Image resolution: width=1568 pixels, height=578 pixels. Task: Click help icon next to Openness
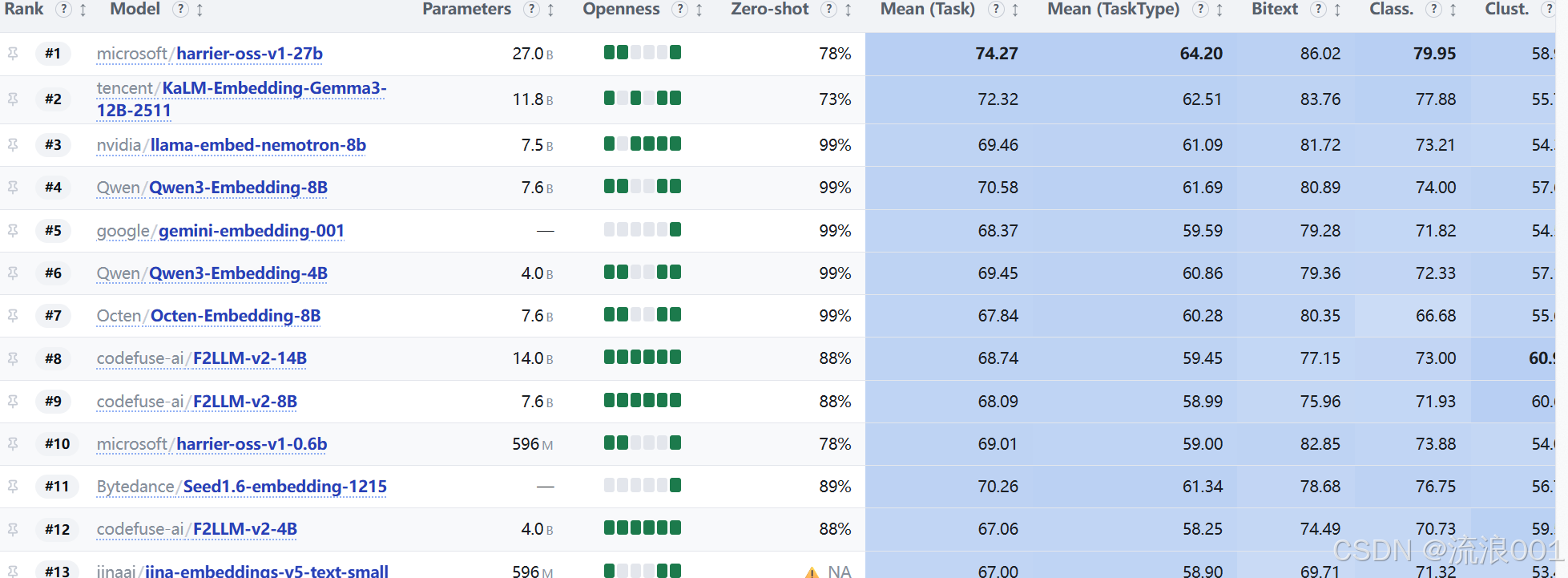click(x=680, y=10)
